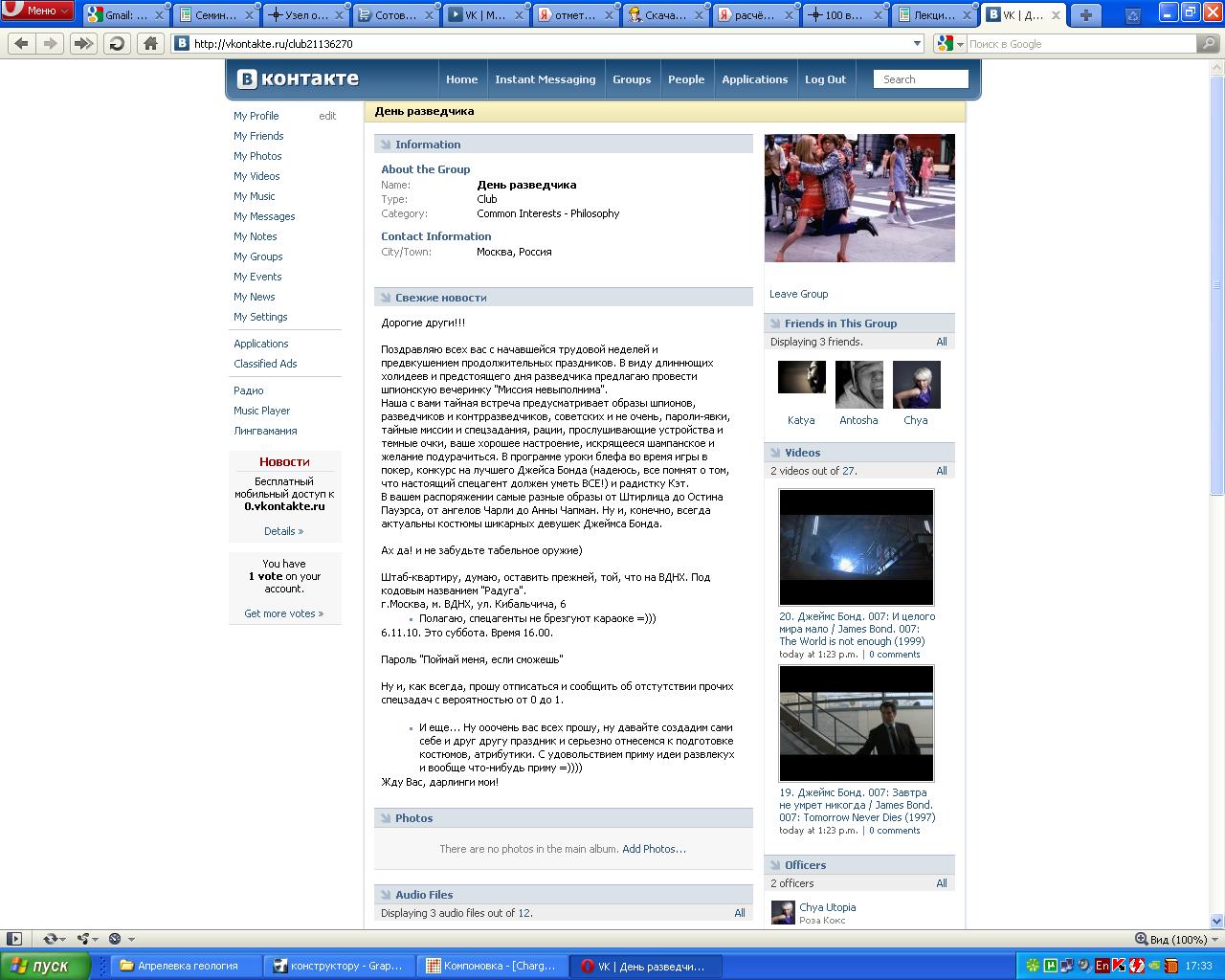Viewport: 1225px width, 980px height.
Task: Click the browser Forward arrow button
Action: tap(51, 43)
